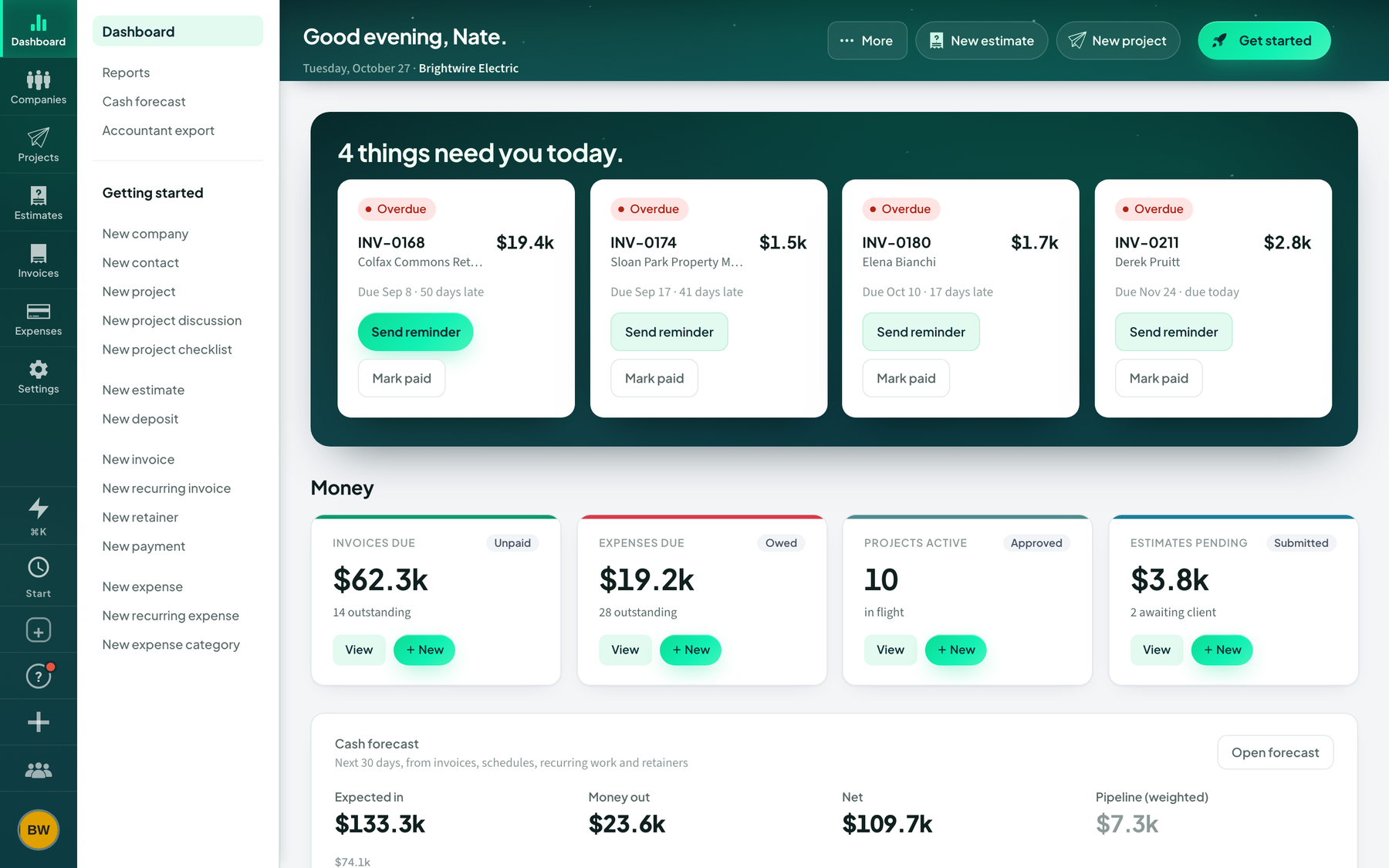Add new item in Expenses Due card
1389x868 pixels.
click(x=691, y=650)
